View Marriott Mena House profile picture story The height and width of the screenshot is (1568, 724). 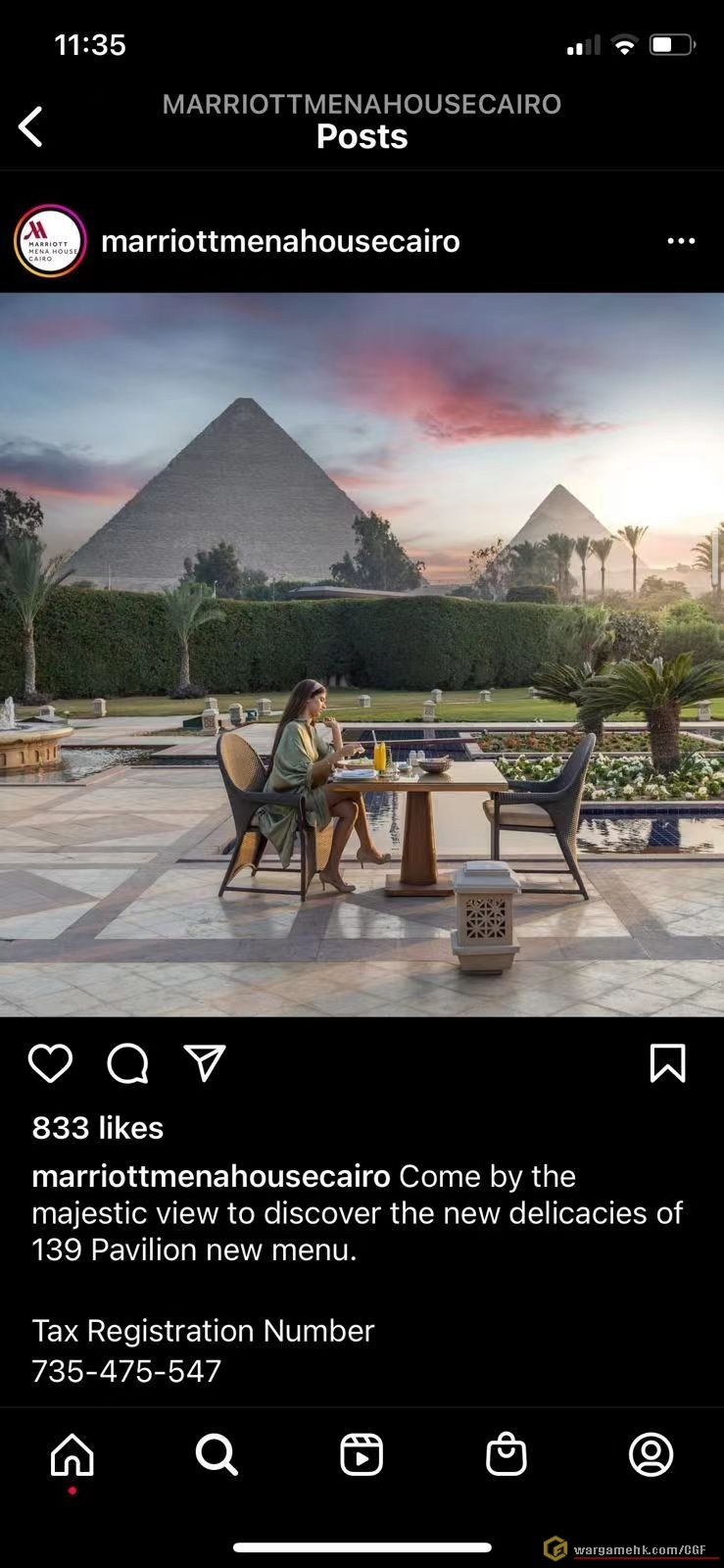50,241
